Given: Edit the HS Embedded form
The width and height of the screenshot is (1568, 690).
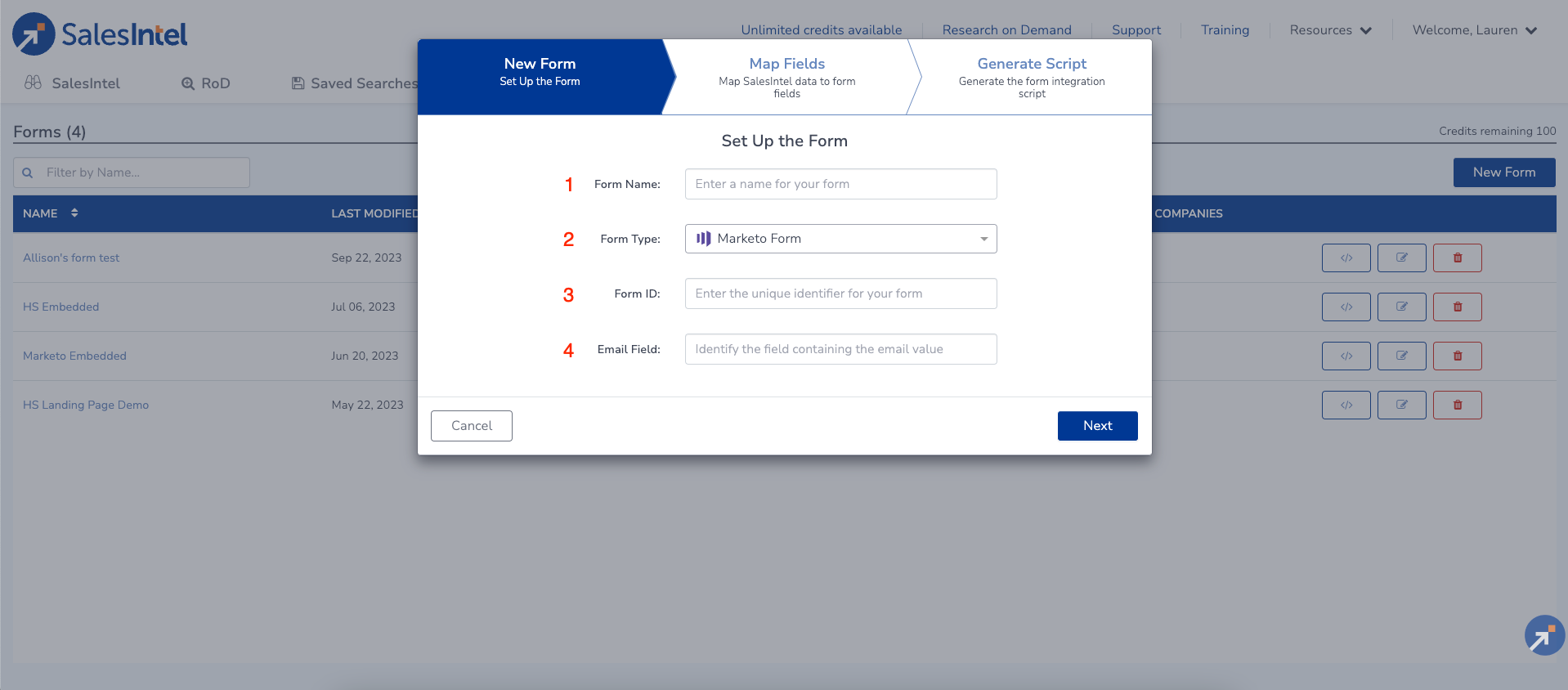Looking at the screenshot, I should tap(1401, 307).
